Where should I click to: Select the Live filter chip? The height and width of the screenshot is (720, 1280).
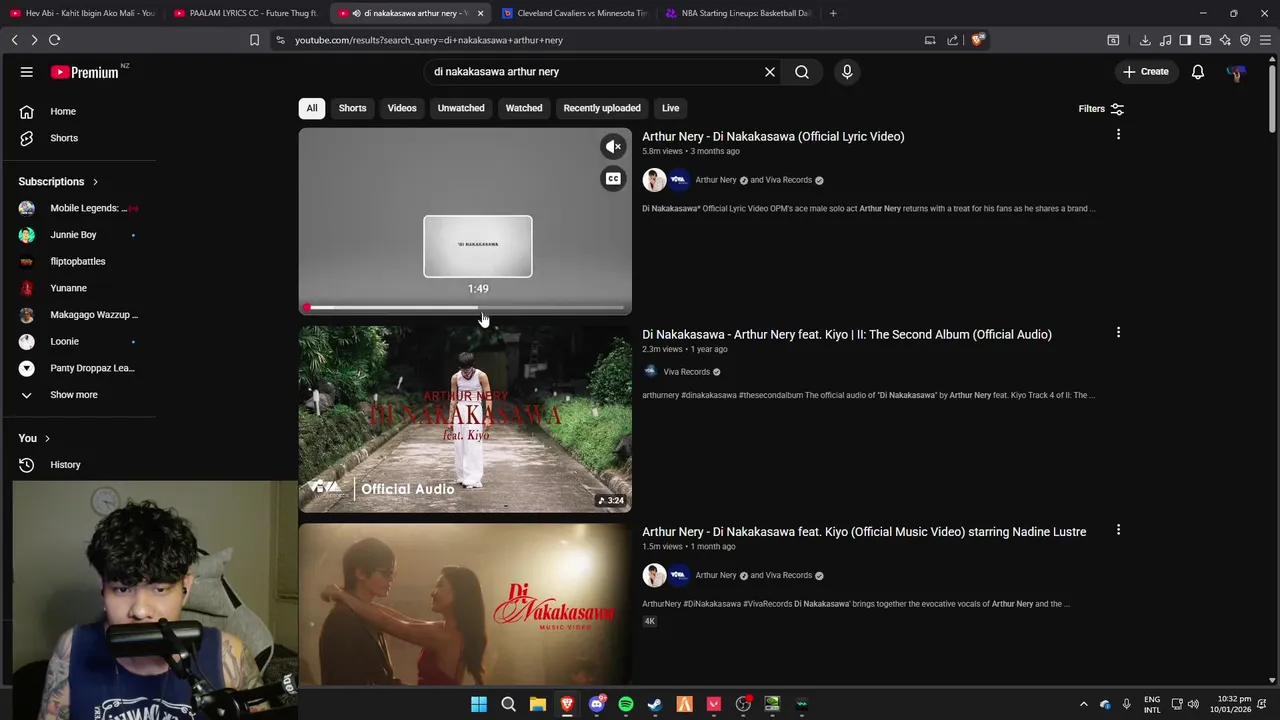point(670,108)
